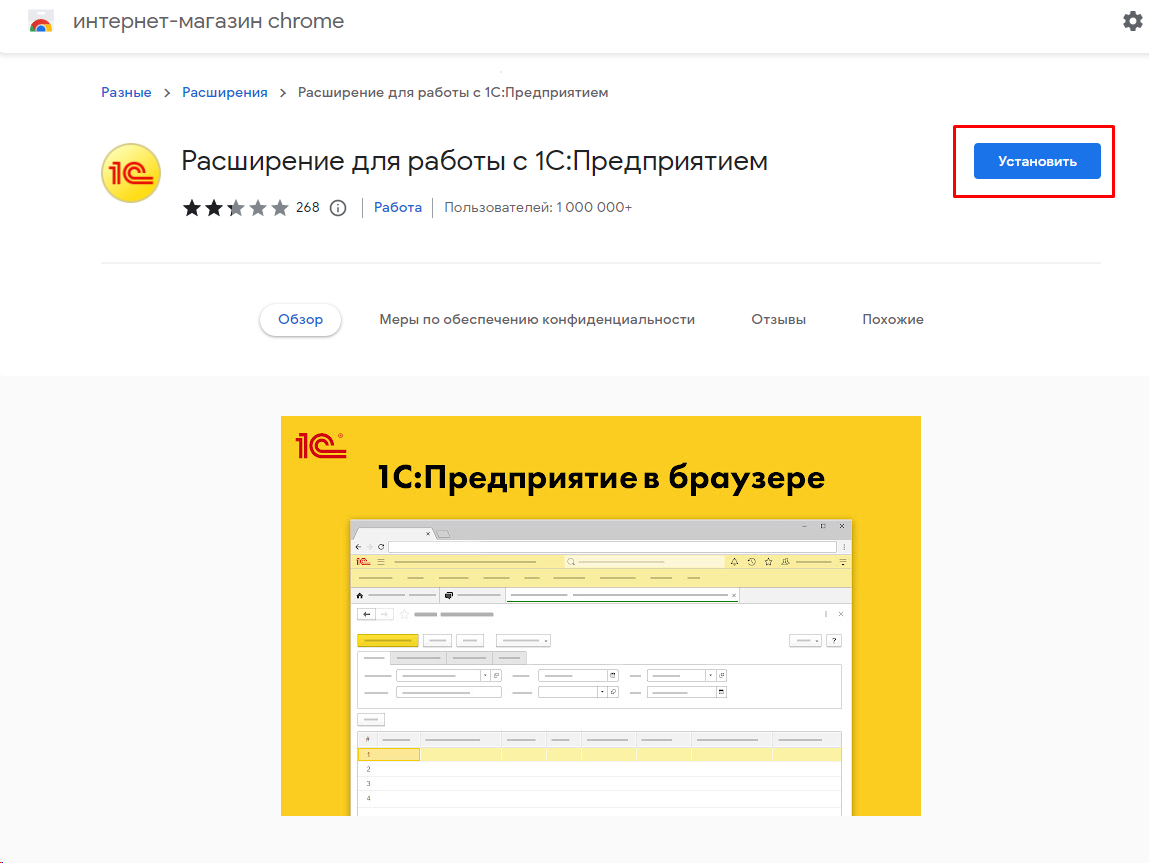Click the five-star rating display
Viewport: 1149px width, 863px height.
point(236,208)
